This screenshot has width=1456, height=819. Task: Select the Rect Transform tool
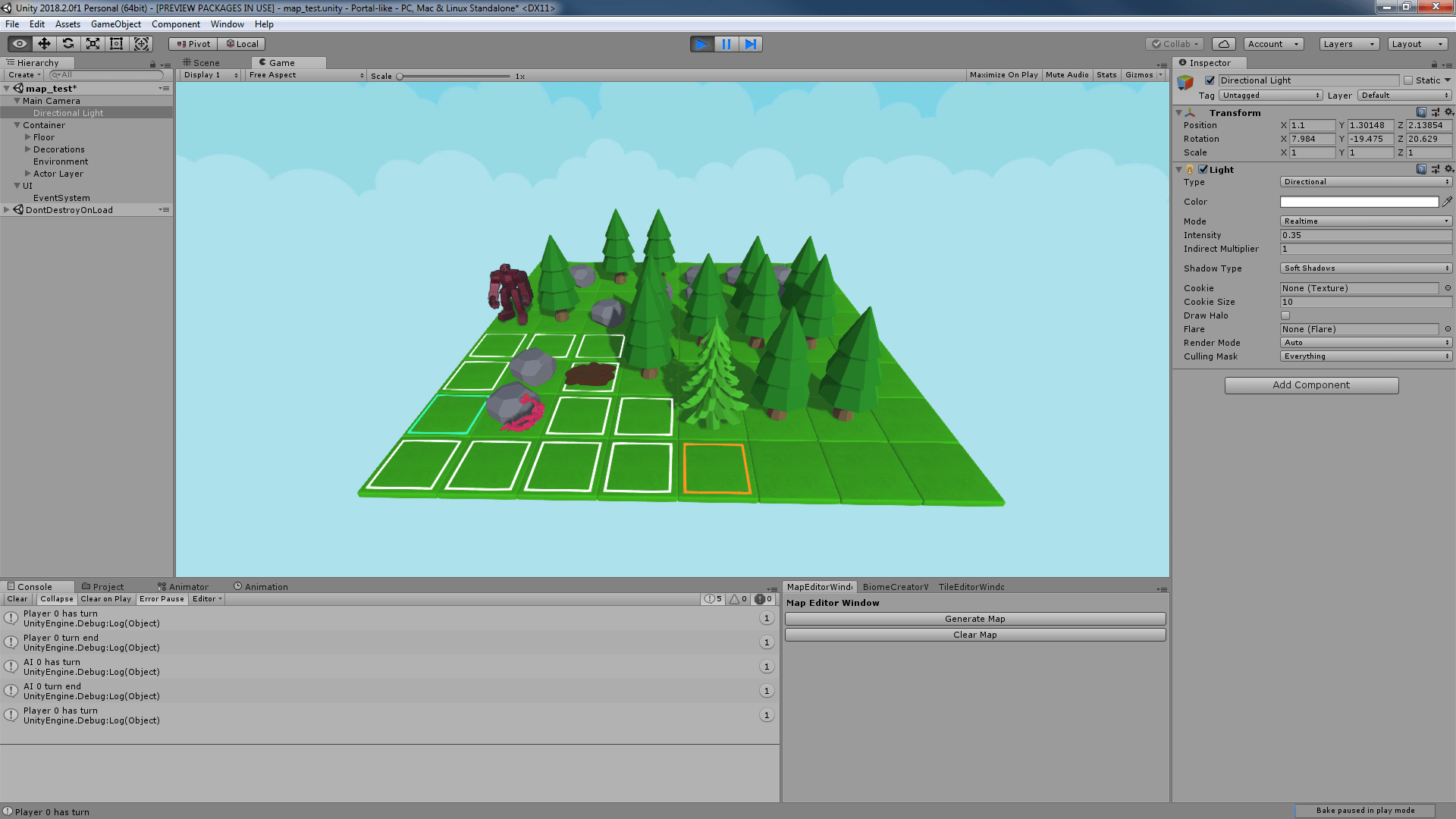[116, 43]
